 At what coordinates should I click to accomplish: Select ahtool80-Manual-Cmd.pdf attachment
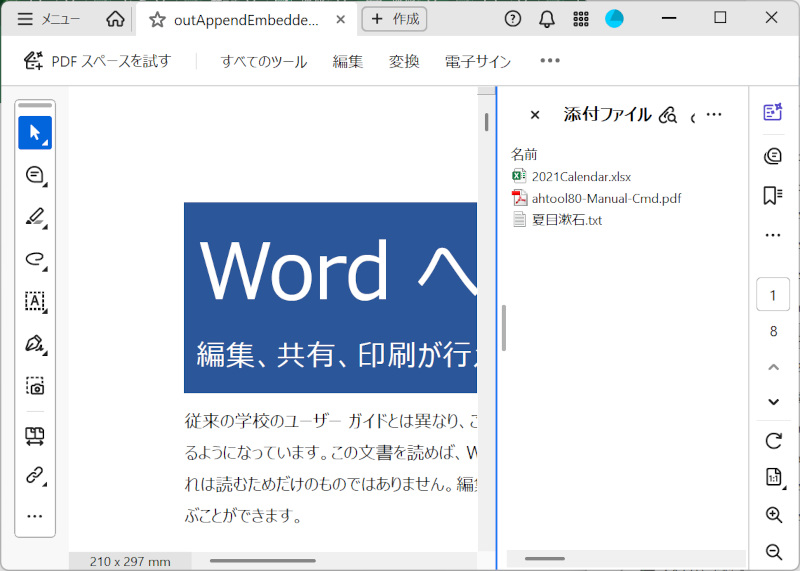[x=596, y=198]
